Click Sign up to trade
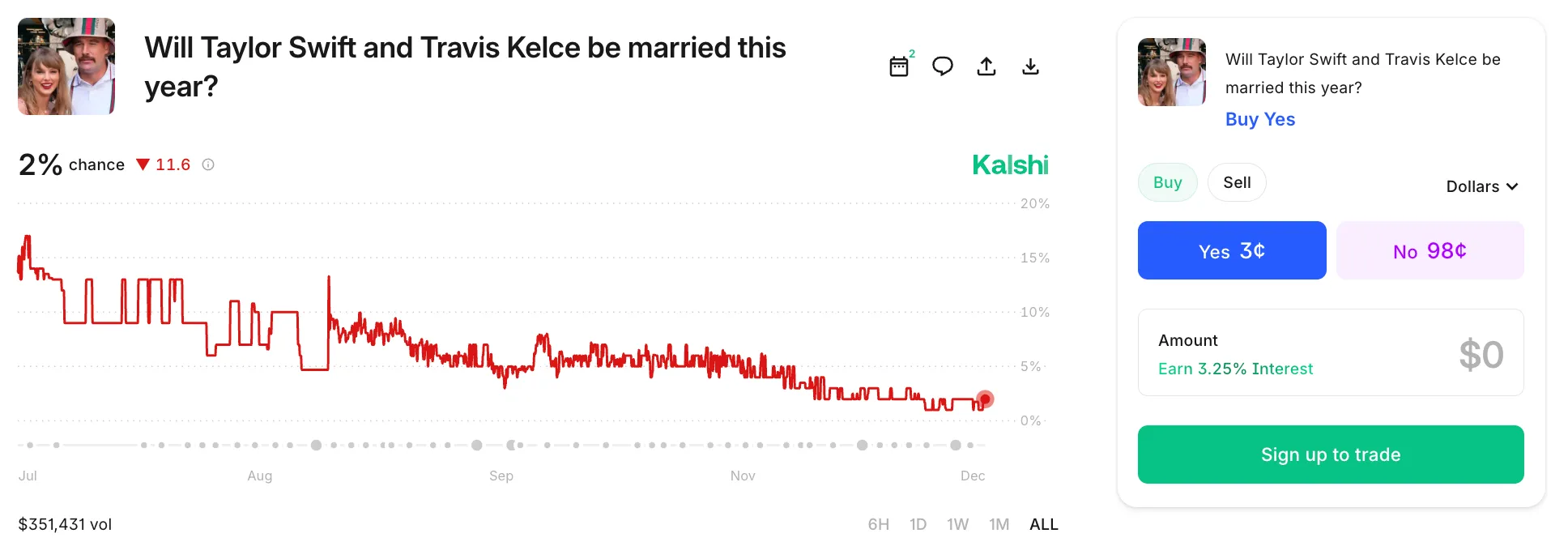The height and width of the screenshot is (559, 1568). point(1330,454)
